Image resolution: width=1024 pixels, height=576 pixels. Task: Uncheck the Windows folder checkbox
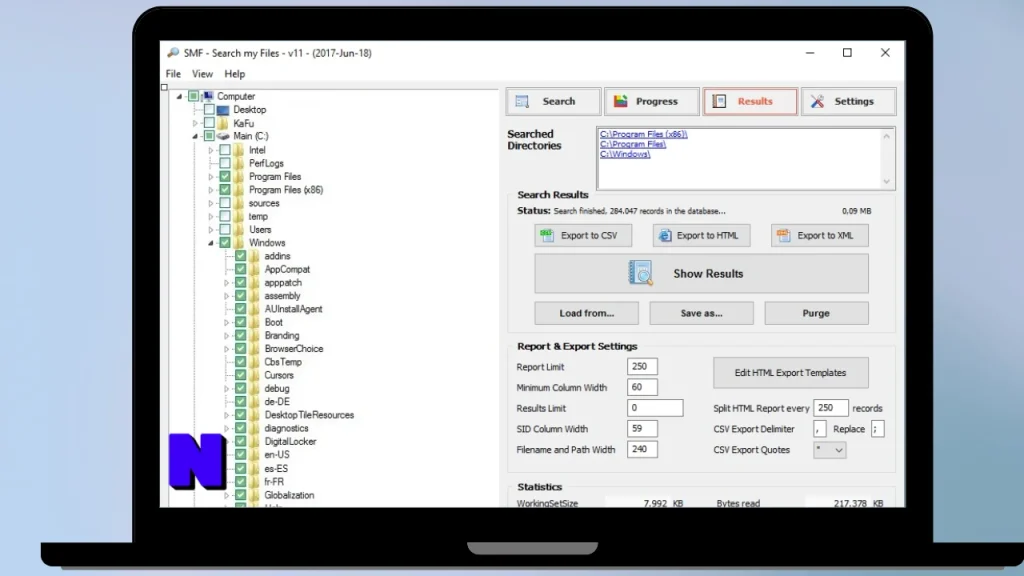[x=225, y=242]
